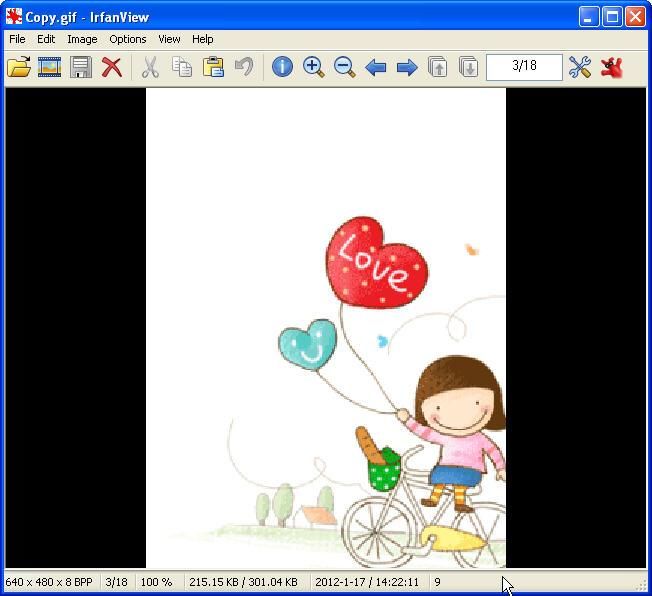Go to previous image with left arrow
This screenshot has width=652, height=596.
tap(376, 67)
